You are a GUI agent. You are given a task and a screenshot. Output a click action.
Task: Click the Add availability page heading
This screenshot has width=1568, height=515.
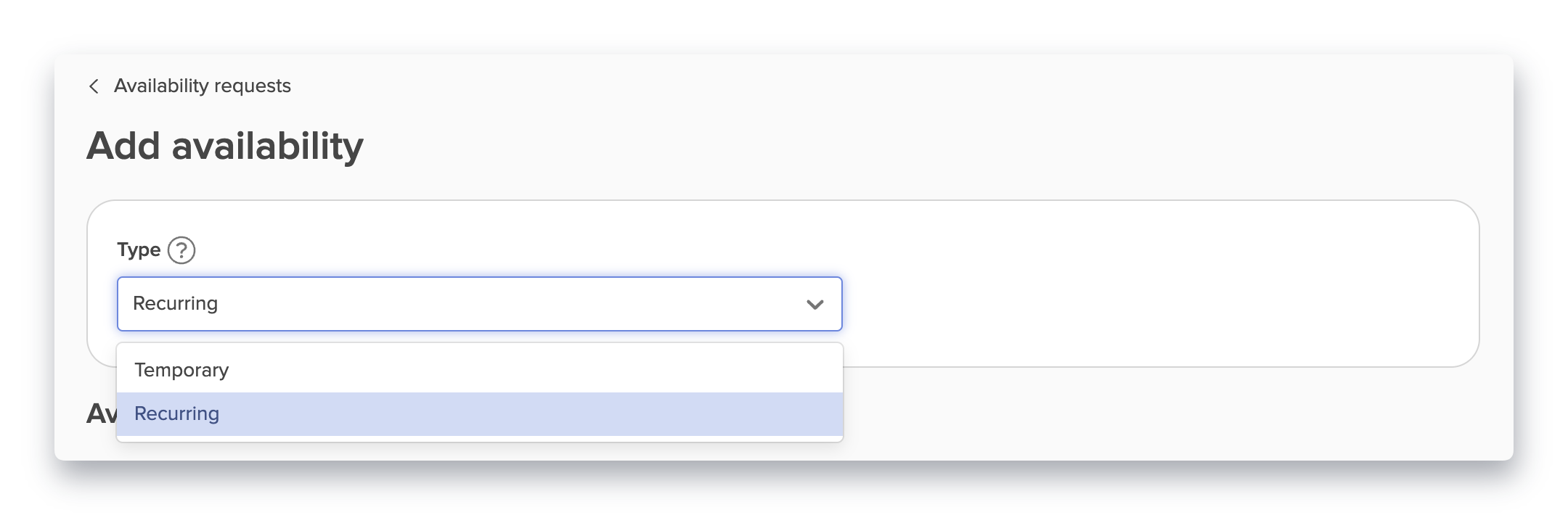pos(225,146)
